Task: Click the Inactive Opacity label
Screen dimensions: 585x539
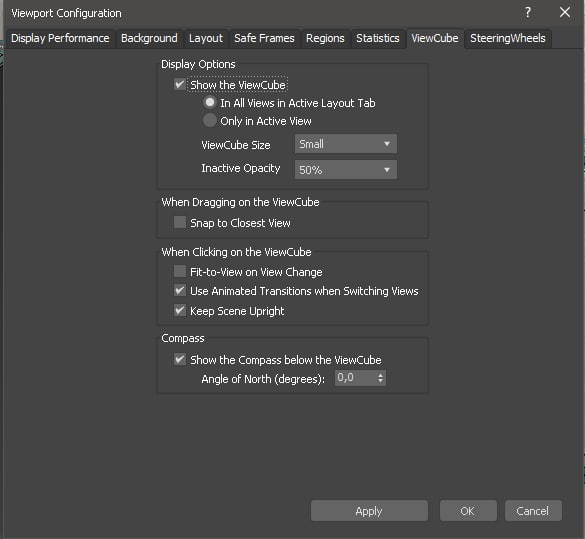Action: point(241,168)
